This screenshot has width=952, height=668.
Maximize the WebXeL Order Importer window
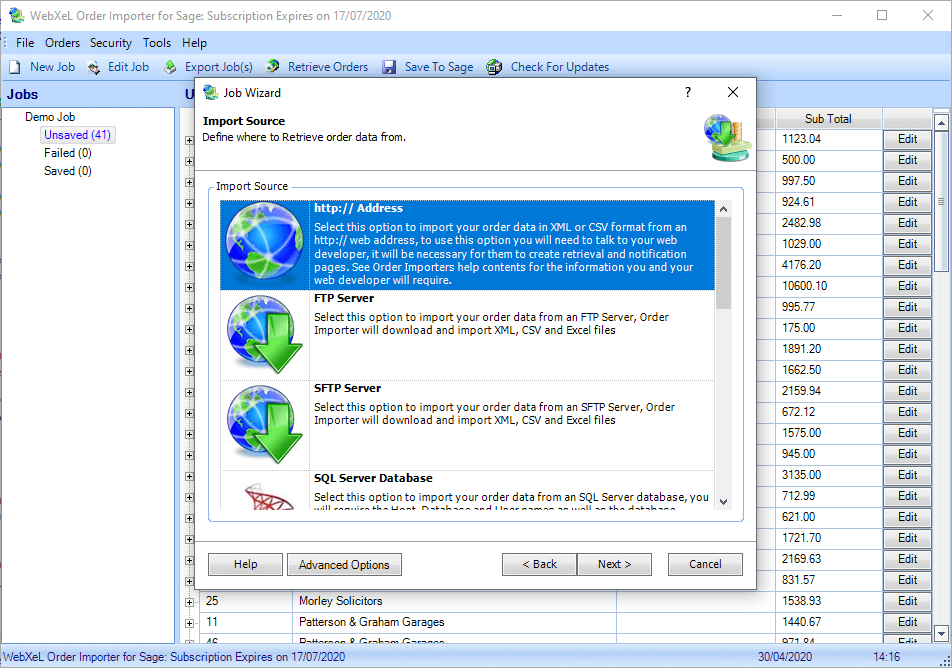point(882,15)
